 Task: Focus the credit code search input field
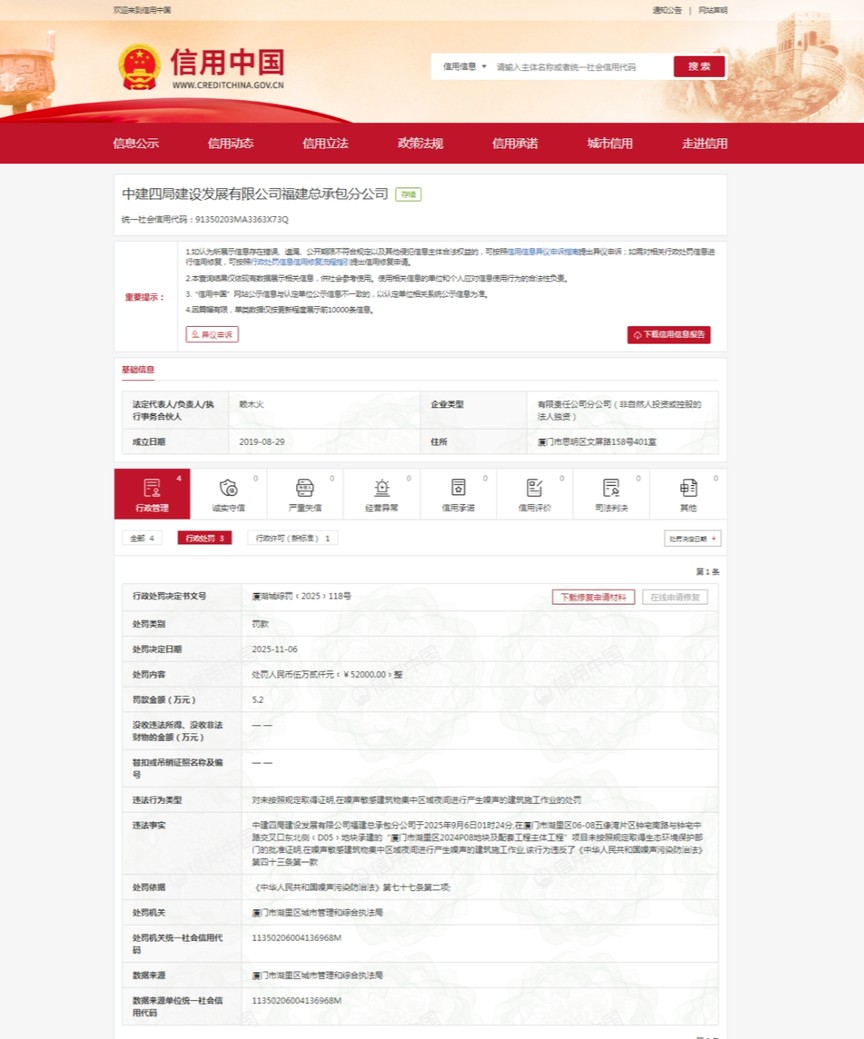pyautogui.click(x=580, y=67)
